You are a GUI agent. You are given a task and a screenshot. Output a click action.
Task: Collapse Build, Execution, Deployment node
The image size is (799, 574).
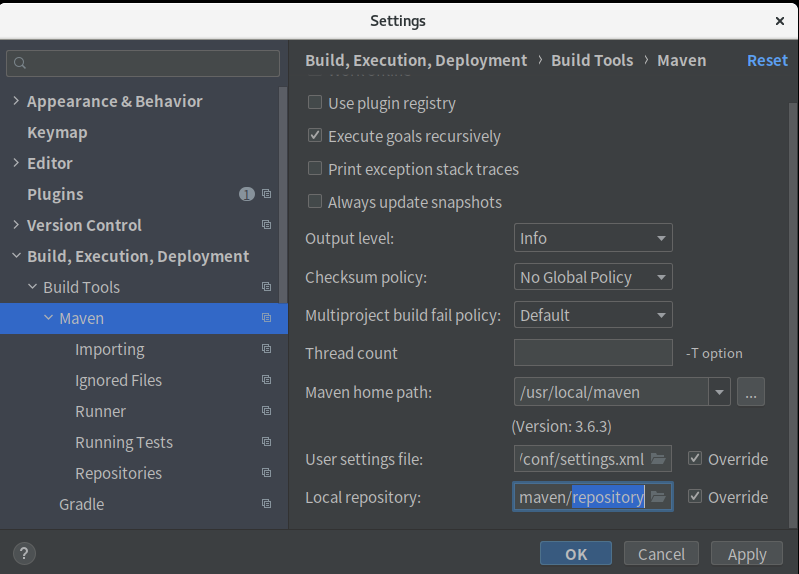[x=16, y=256]
